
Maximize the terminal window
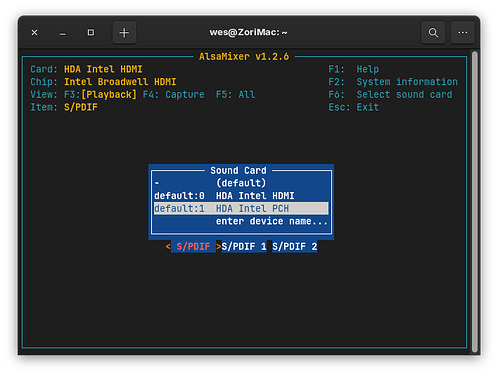point(91,33)
